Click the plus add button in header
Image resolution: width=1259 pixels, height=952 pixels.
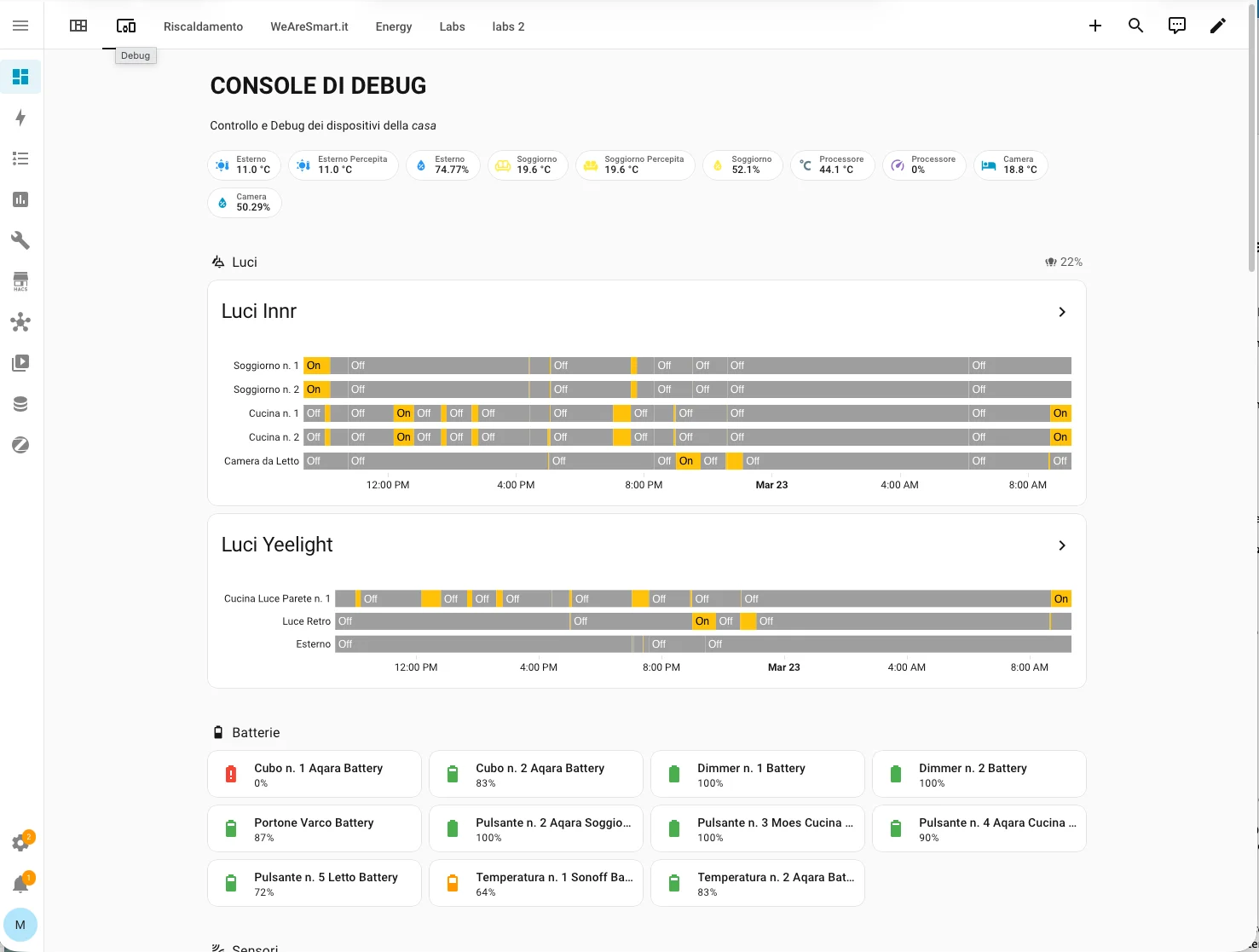1094,26
